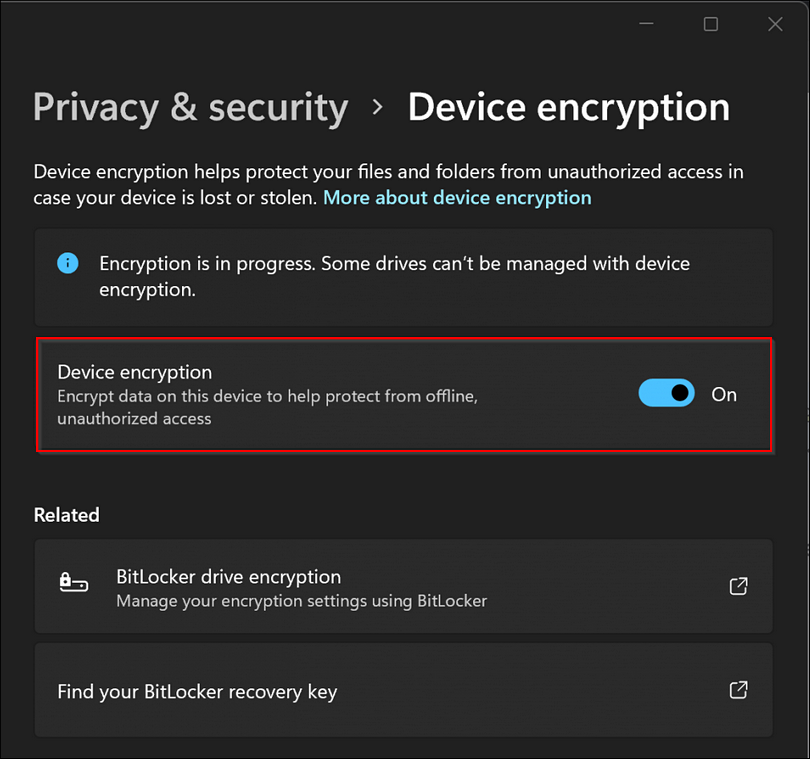Select the Device encryption page title
810x759 pixels.
click(568, 107)
